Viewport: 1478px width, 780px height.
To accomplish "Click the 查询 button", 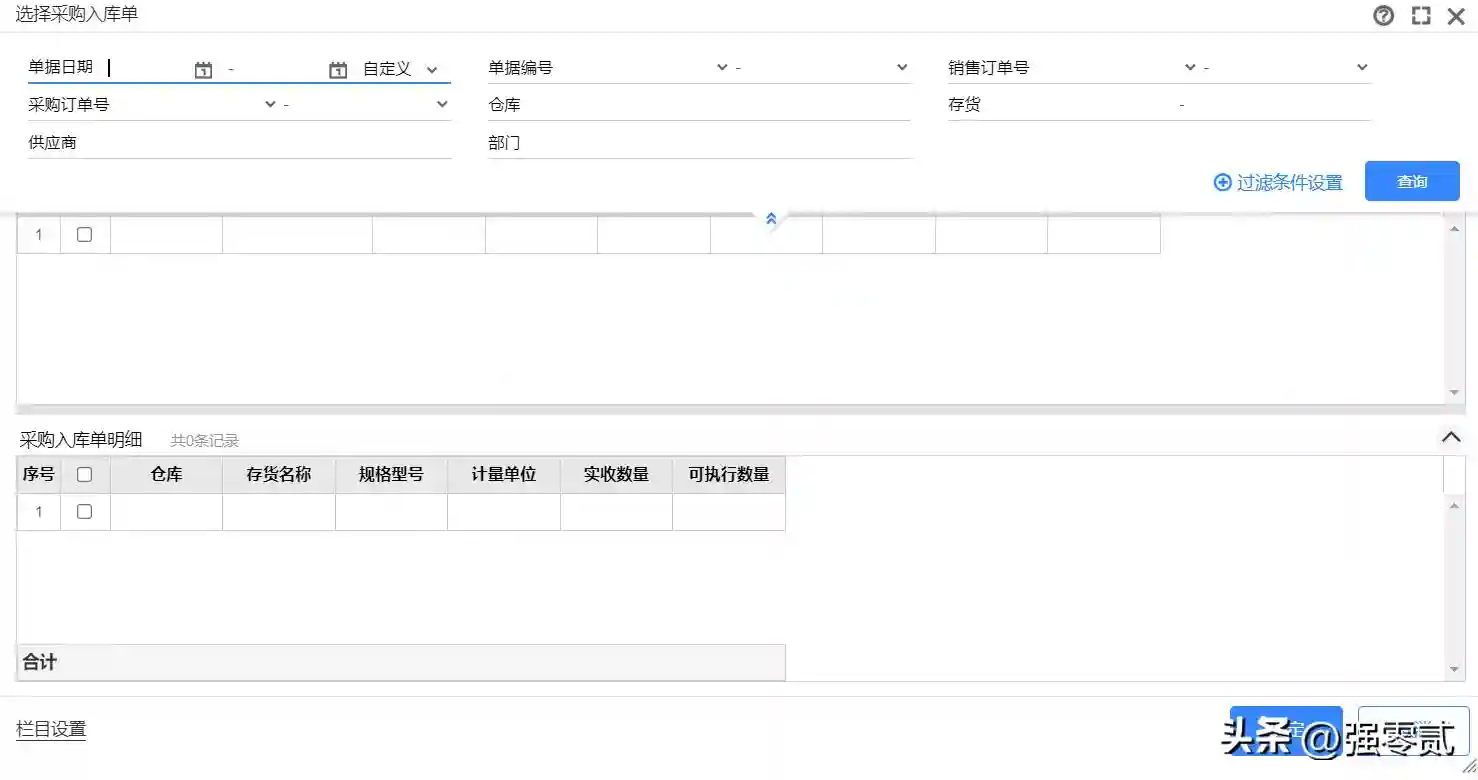I will (1411, 182).
